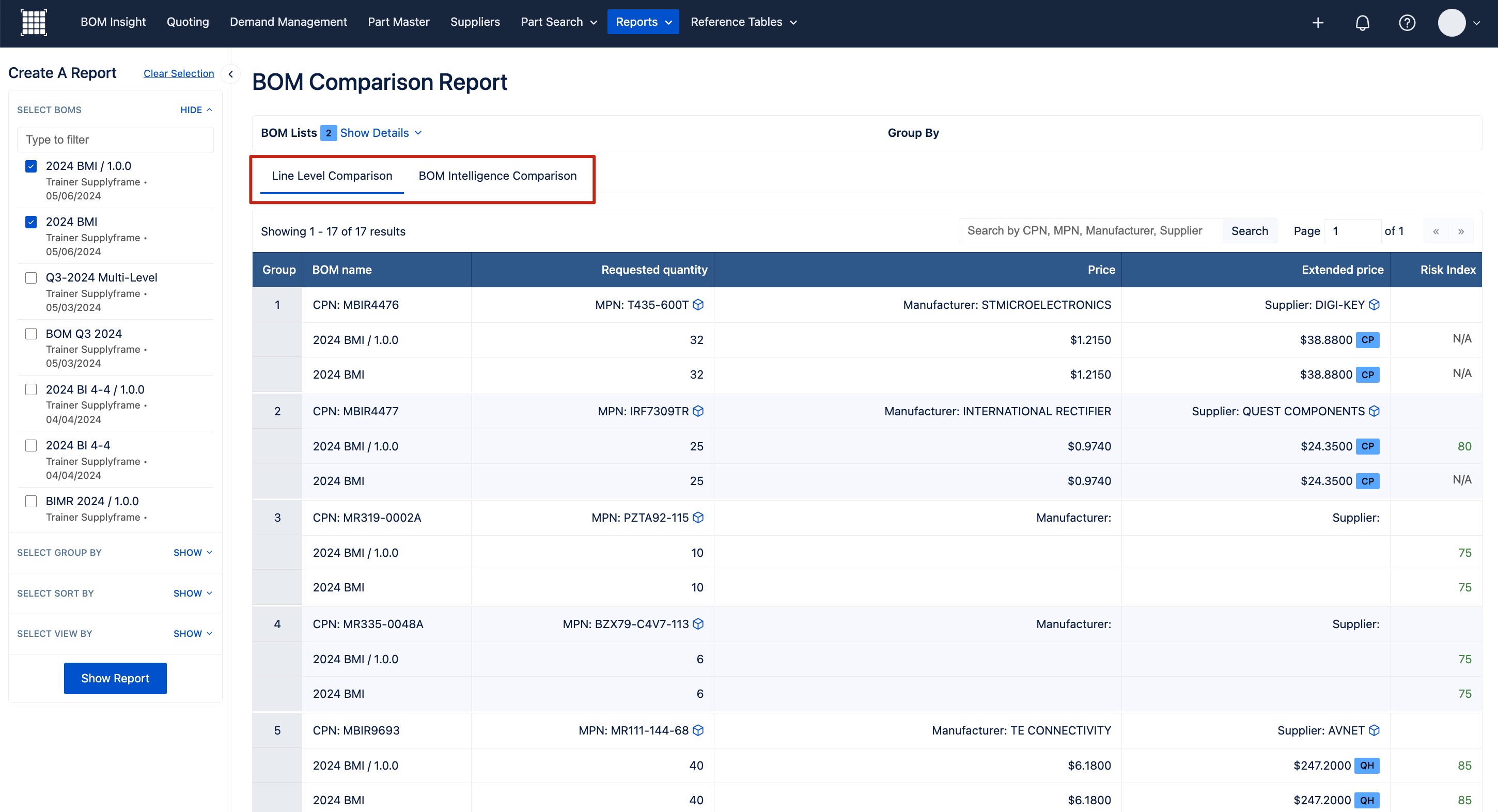Click the Page number input field
The image size is (1498, 812).
[x=1352, y=231]
